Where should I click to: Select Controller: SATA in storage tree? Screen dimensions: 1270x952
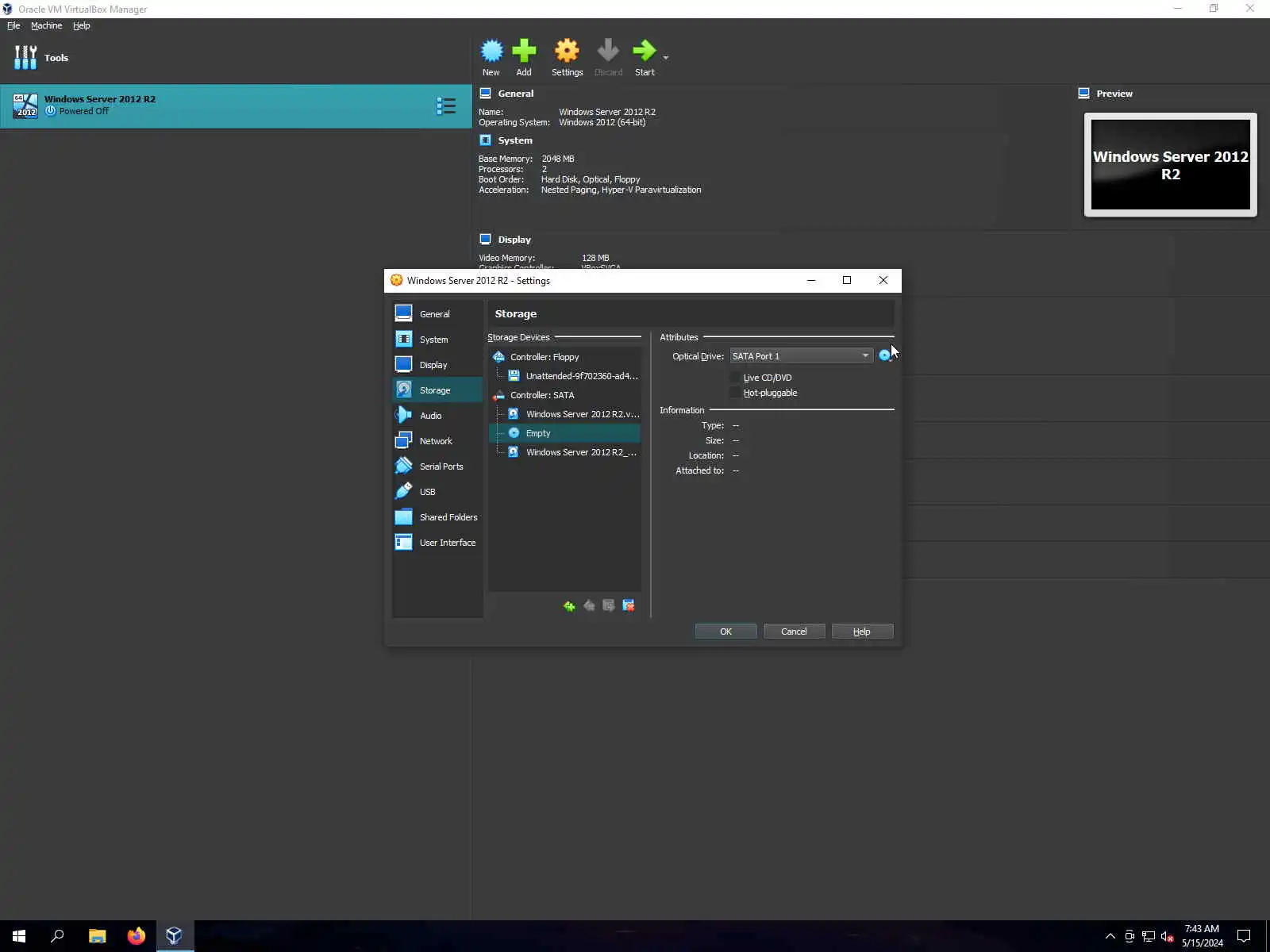(564, 395)
